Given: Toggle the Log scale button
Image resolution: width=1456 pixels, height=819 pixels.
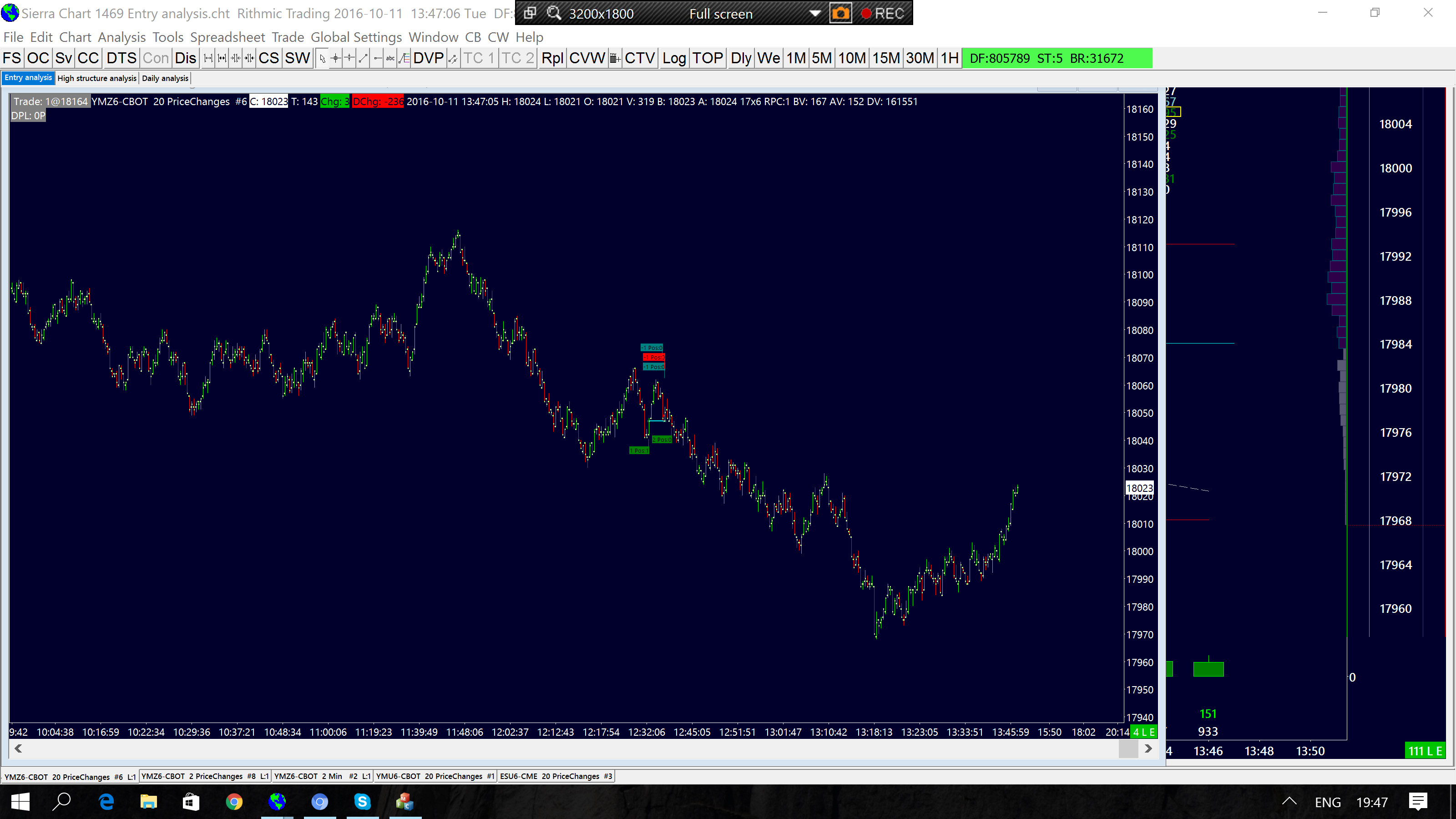Looking at the screenshot, I should tap(674, 58).
